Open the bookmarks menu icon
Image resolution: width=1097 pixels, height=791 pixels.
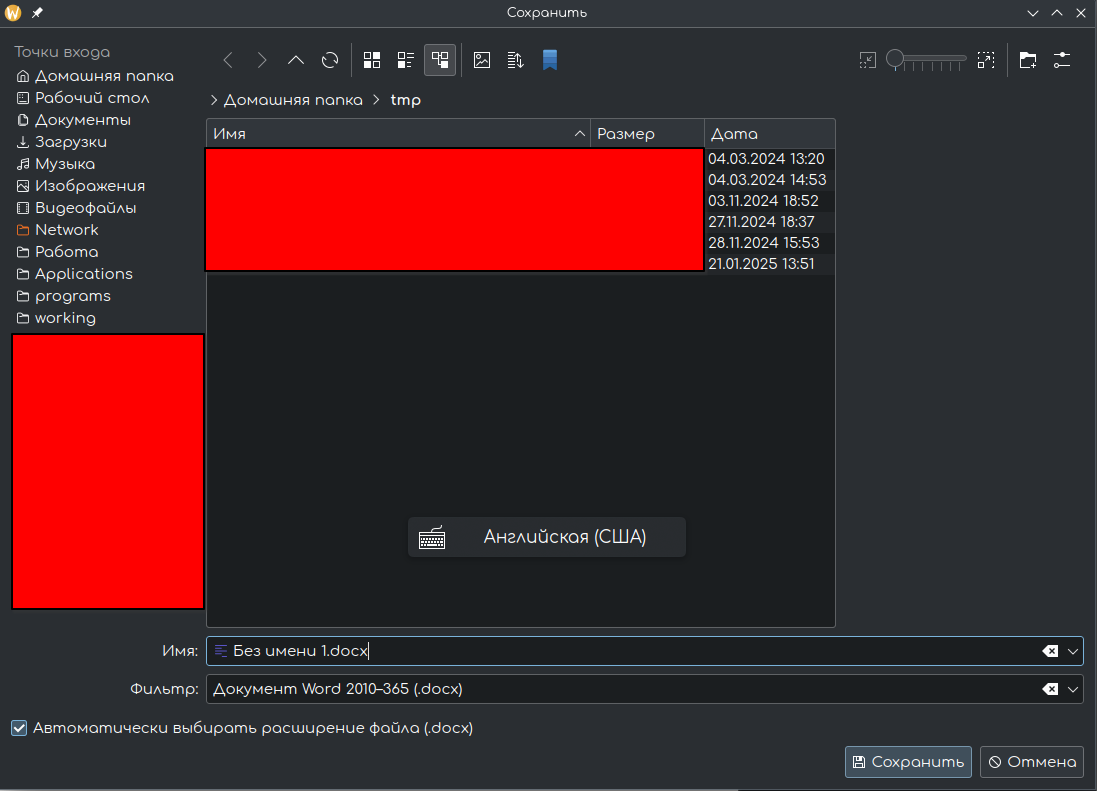tap(550, 60)
